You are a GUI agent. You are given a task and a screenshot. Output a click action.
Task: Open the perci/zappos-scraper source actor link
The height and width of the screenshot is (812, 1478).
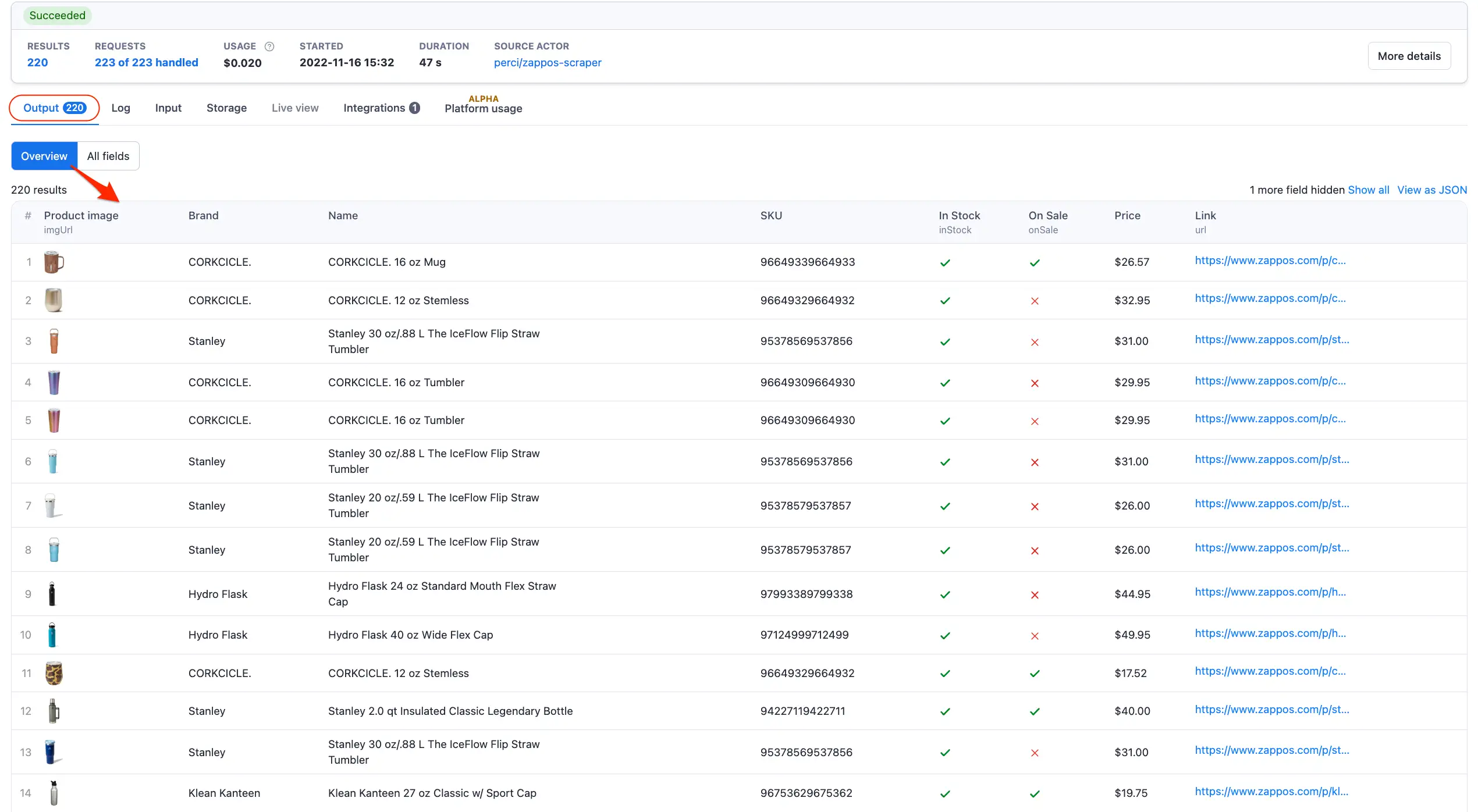(x=547, y=63)
